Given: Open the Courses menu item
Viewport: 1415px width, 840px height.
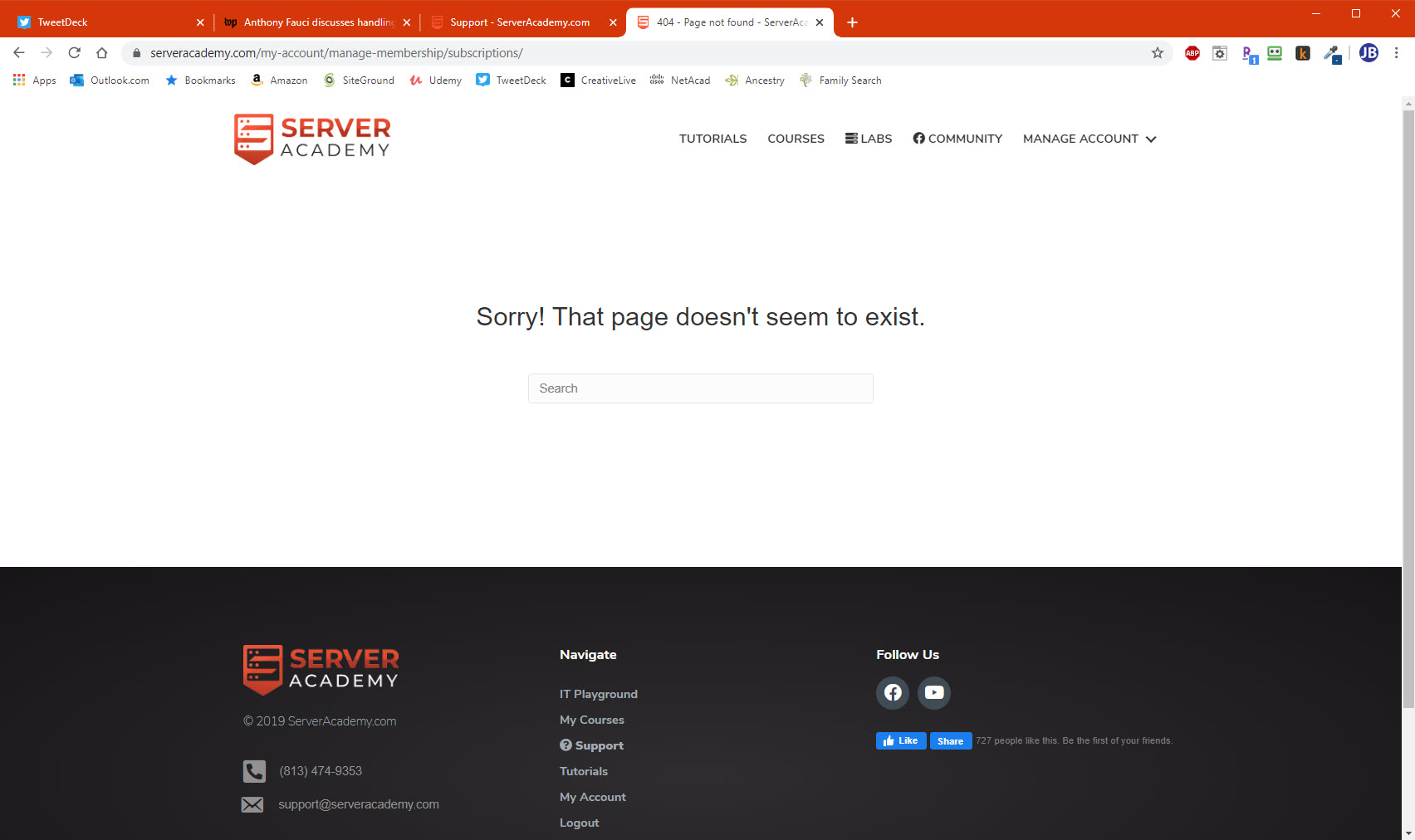Looking at the screenshot, I should [x=796, y=139].
